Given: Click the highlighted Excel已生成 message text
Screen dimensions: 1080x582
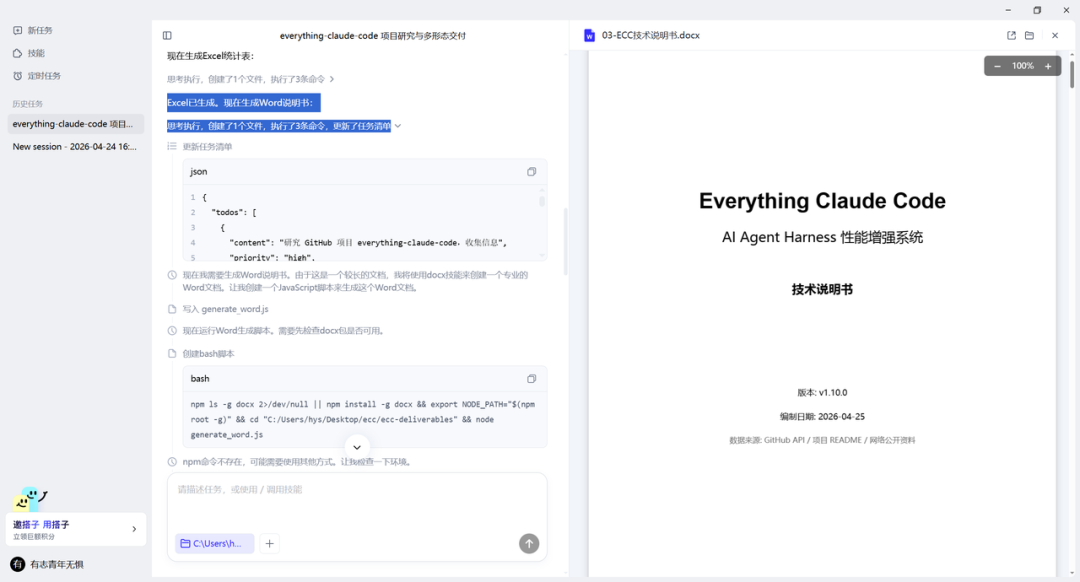Looking at the screenshot, I should (243, 103).
